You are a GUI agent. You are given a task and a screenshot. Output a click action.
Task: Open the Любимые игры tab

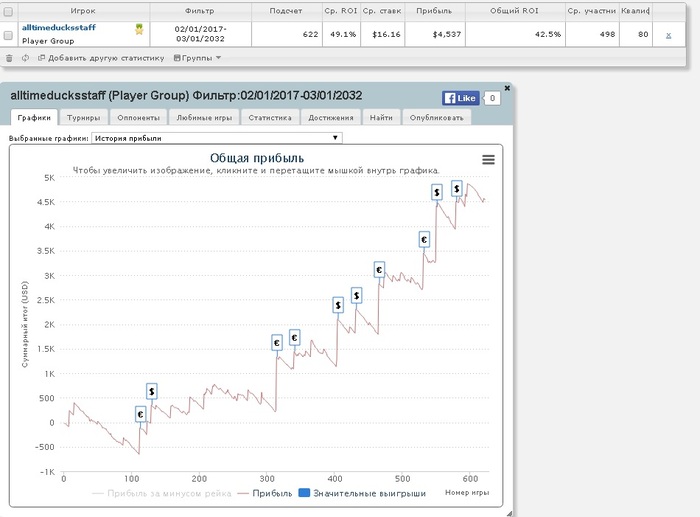[204, 117]
